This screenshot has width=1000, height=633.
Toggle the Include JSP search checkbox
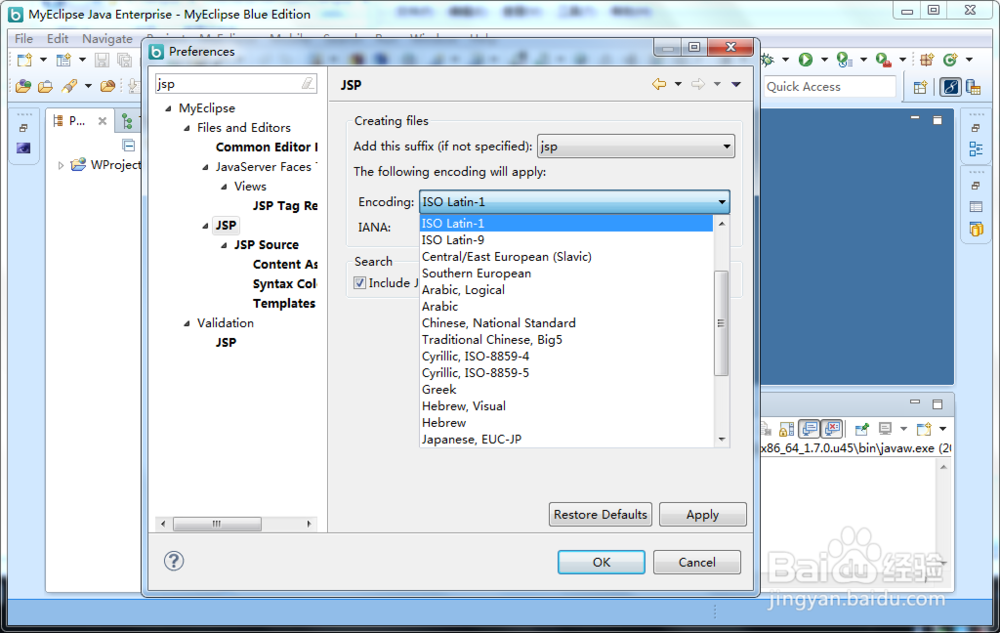tap(360, 282)
